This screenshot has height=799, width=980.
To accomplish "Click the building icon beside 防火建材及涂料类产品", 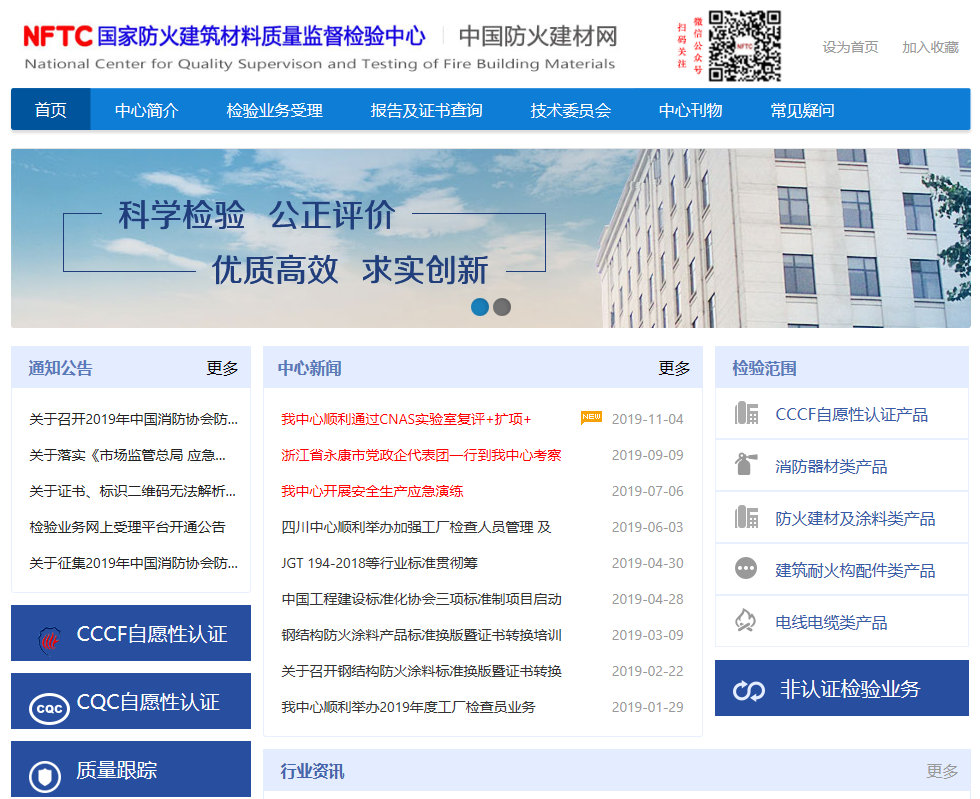I will [x=746, y=518].
